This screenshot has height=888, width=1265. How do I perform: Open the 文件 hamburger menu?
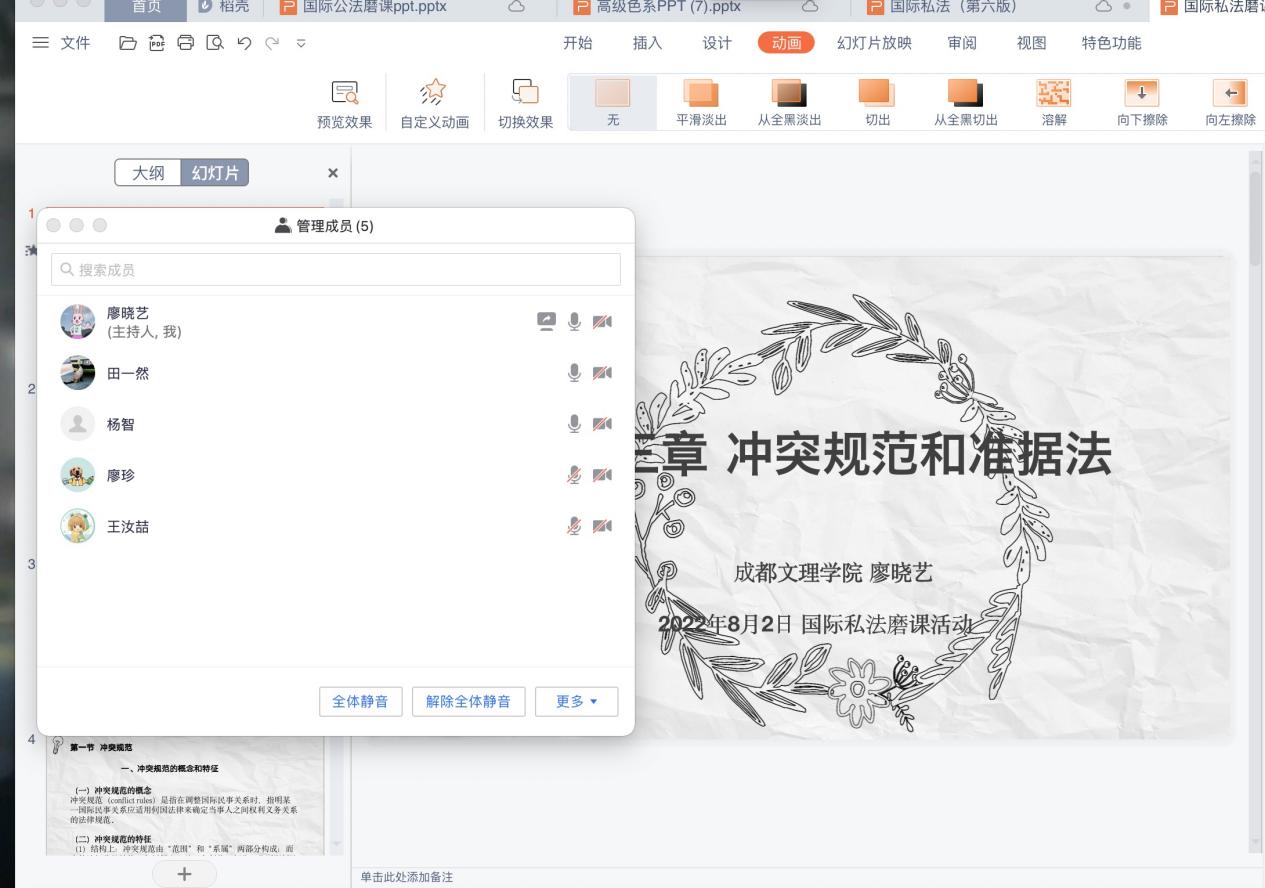(x=62, y=43)
